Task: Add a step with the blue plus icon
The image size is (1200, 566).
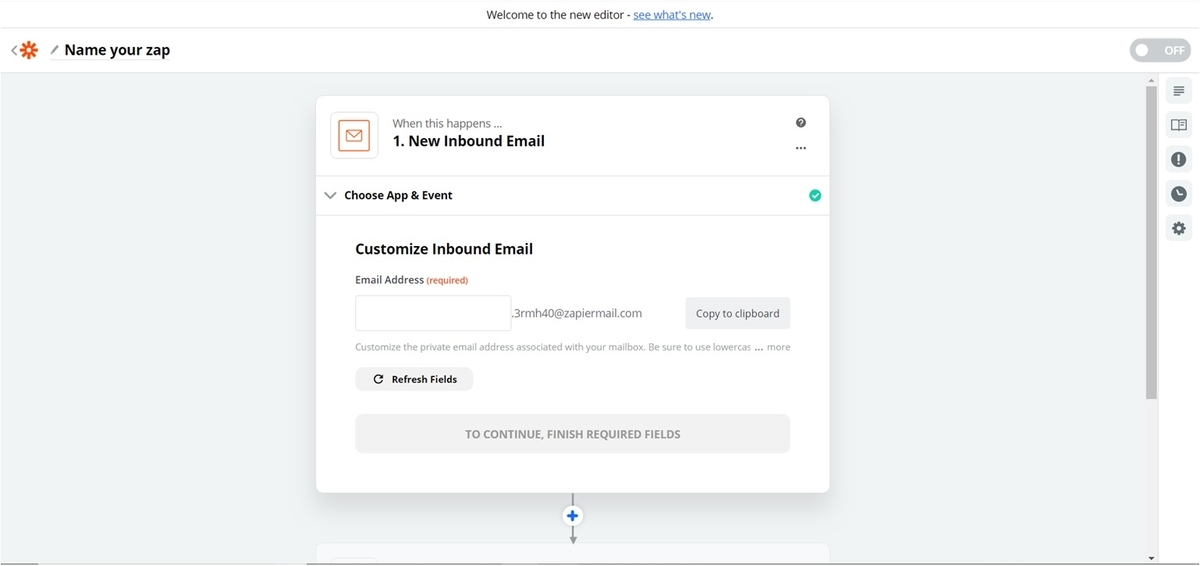Action: [573, 516]
